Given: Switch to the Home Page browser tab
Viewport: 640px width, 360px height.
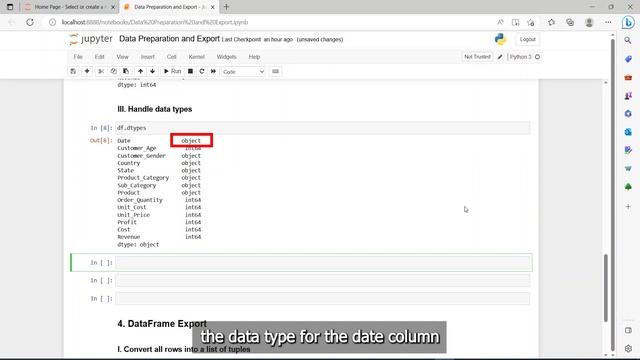Looking at the screenshot, I should pyautogui.click(x=68, y=7).
